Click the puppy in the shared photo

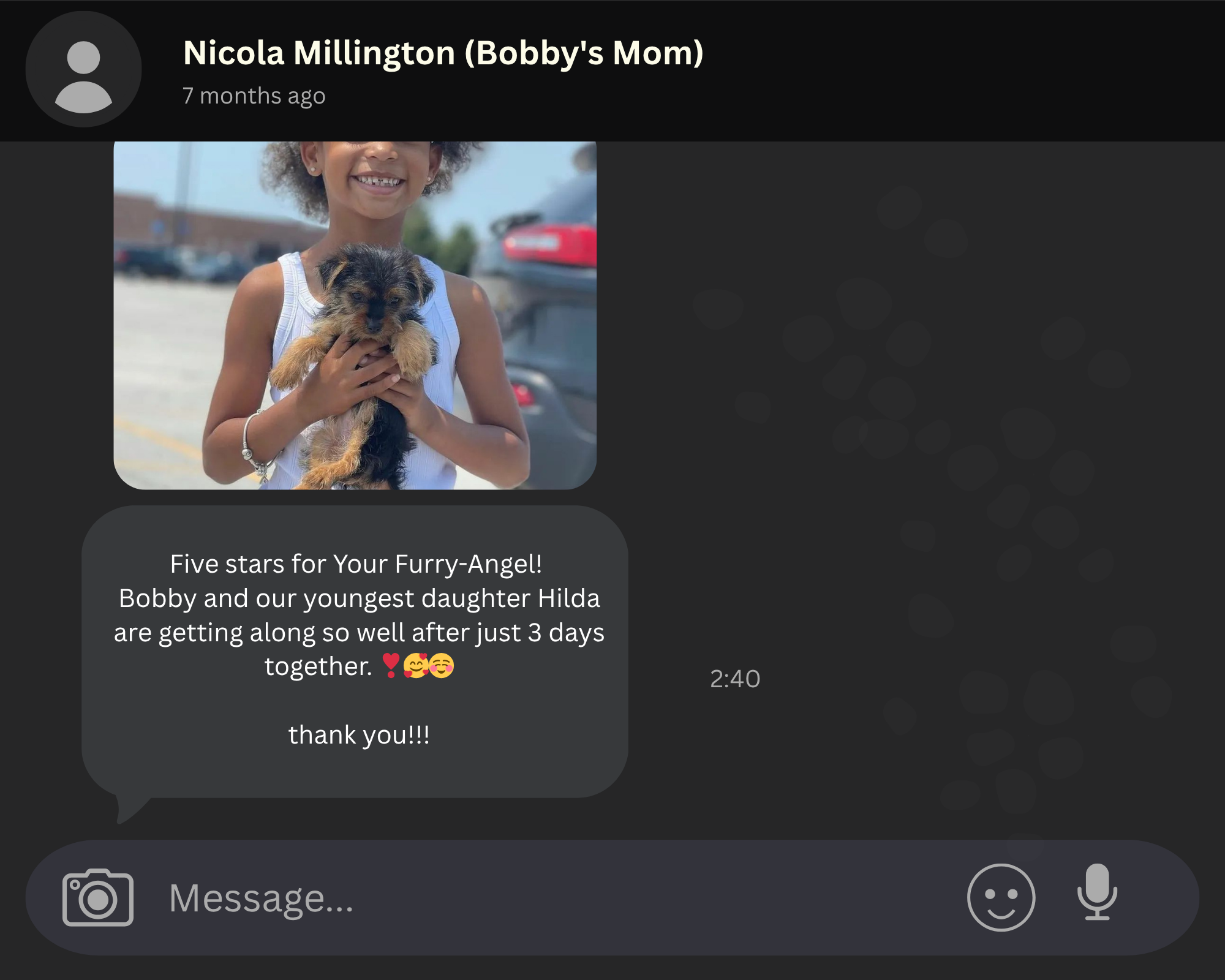pyautogui.click(x=361, y=361)
